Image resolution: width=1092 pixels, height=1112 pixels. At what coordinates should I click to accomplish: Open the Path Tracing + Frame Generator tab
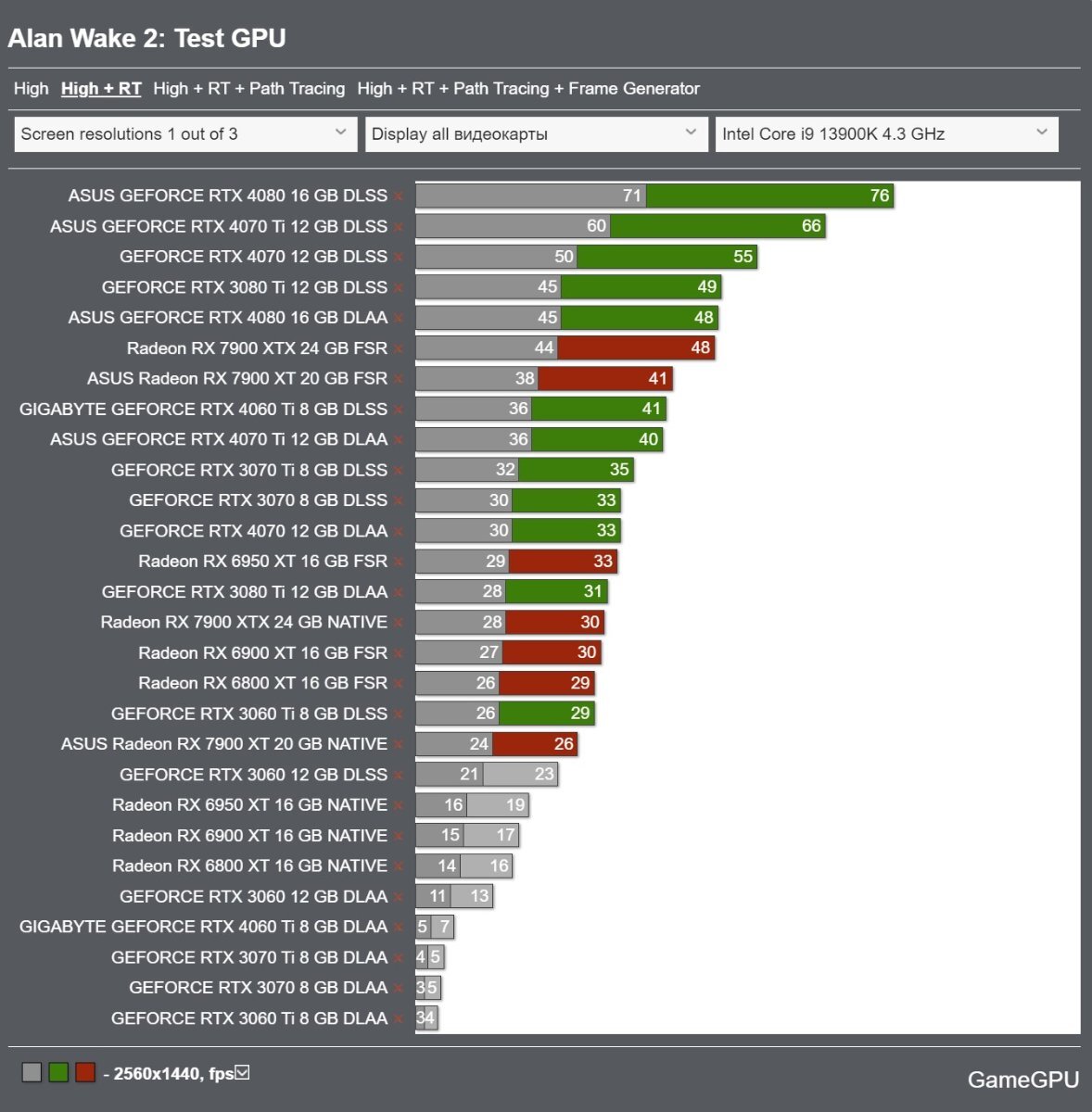528,89
